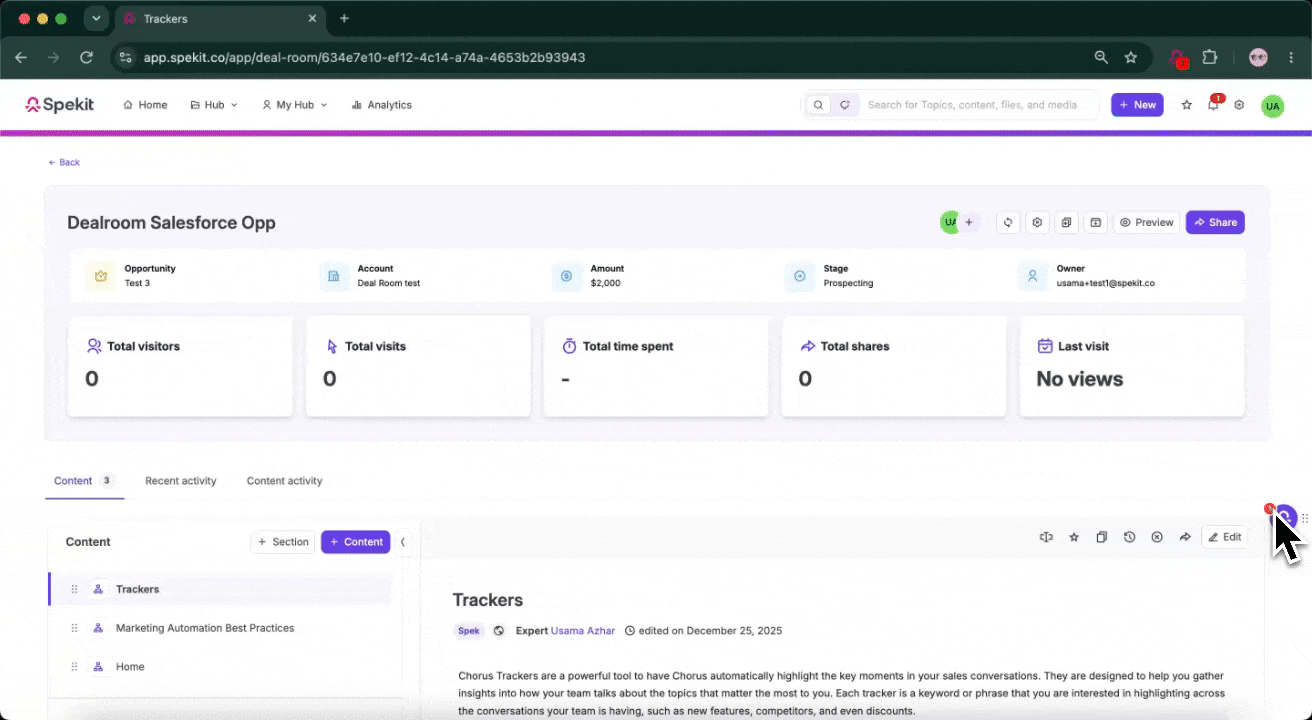Open the UA user avatar menu
This screenshot has height=720, width=1312.
[1272, 106]
